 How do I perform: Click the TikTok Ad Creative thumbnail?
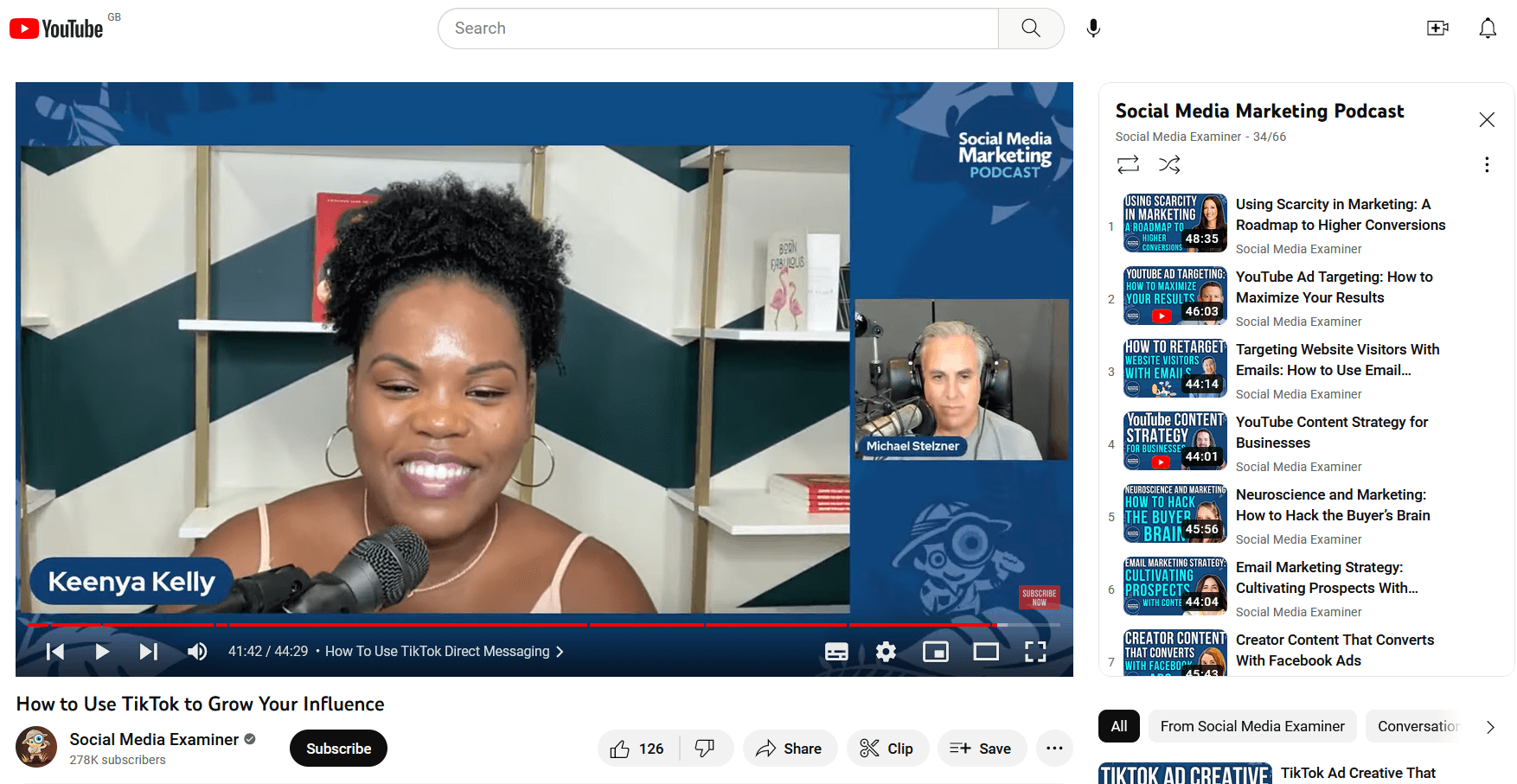coord(1185,774)
